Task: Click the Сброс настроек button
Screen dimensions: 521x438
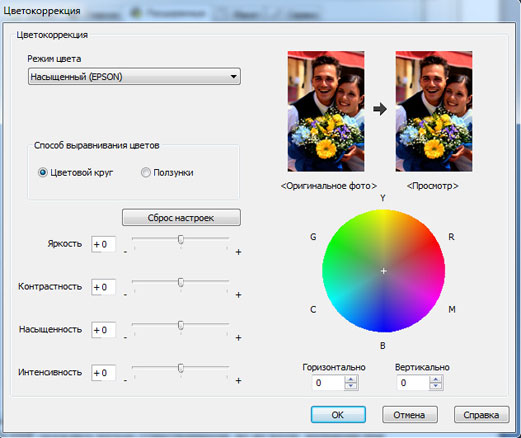Action: pyautogui.click(x=181, y=218)
